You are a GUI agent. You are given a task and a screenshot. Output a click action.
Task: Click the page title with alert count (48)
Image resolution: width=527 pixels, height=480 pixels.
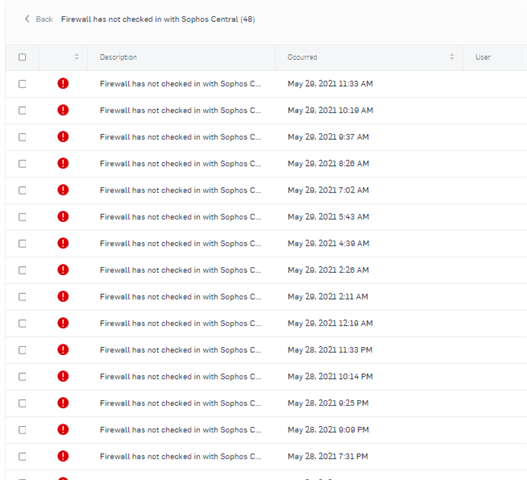[x=158, y=19]
